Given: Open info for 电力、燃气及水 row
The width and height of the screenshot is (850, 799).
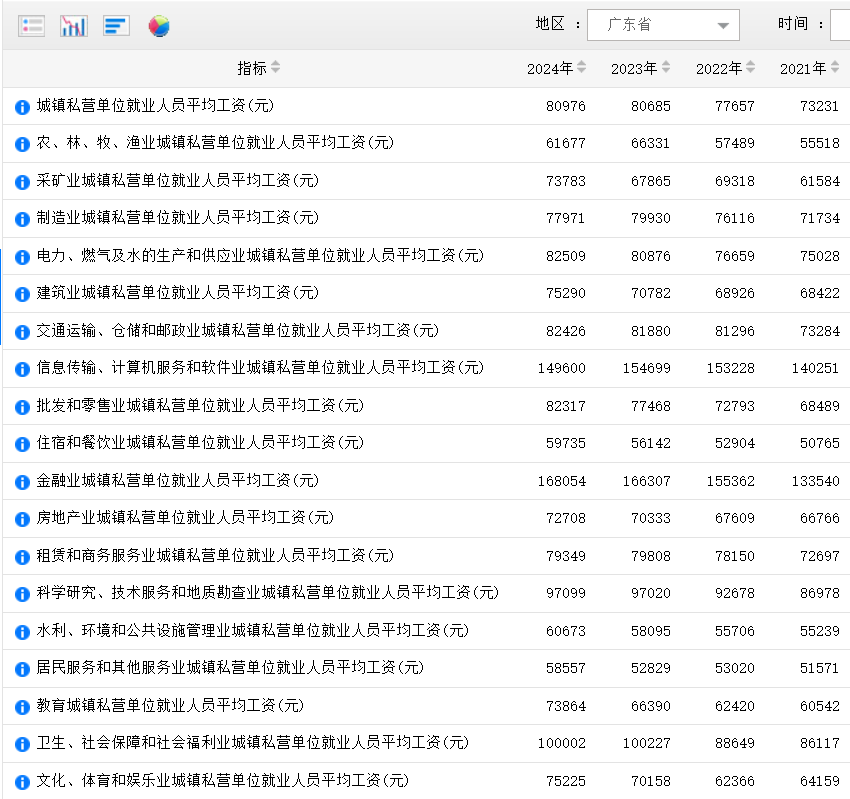Looking at the screenshot, I should [x=22, y=257].
